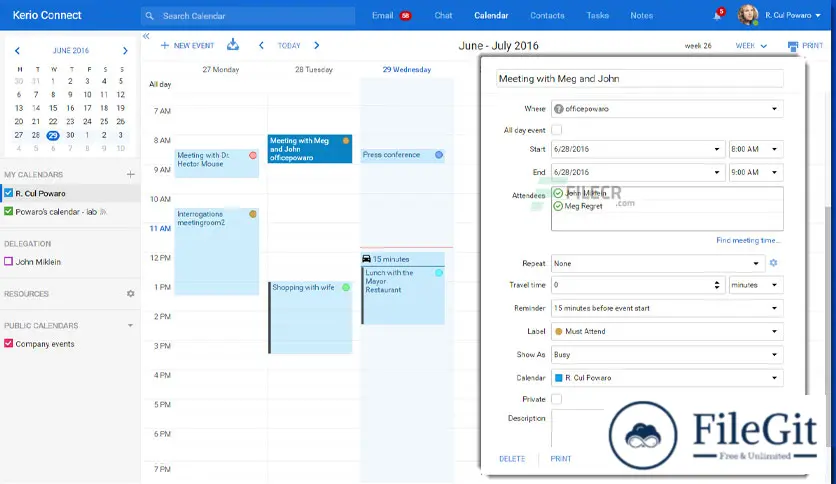Show previous month in mini calendar
Viewport: 836px width, 484px height.
(17, 51)
